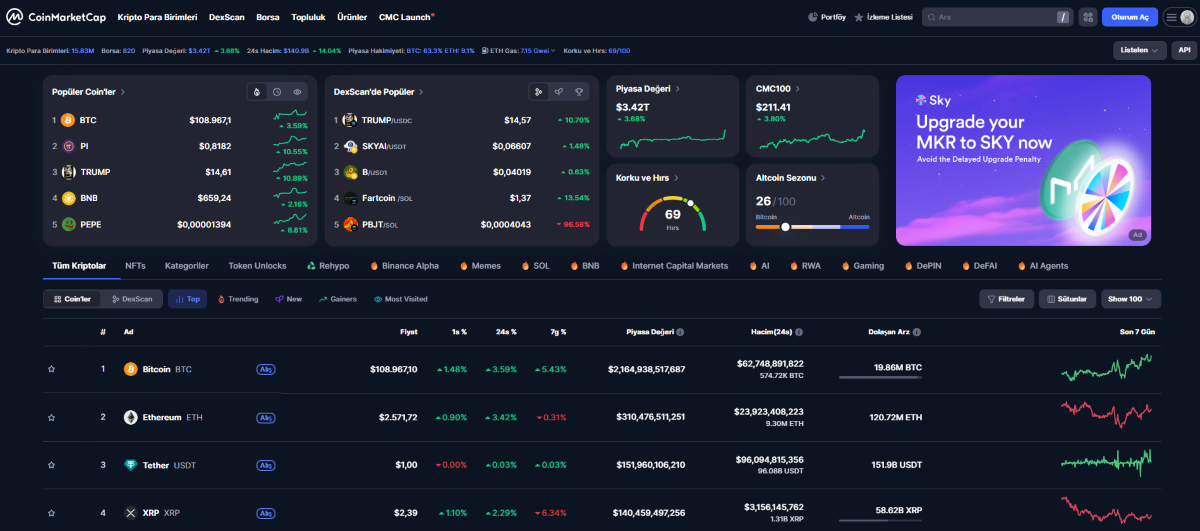Open the Sky MKR to SKY ad banner

1023,160
